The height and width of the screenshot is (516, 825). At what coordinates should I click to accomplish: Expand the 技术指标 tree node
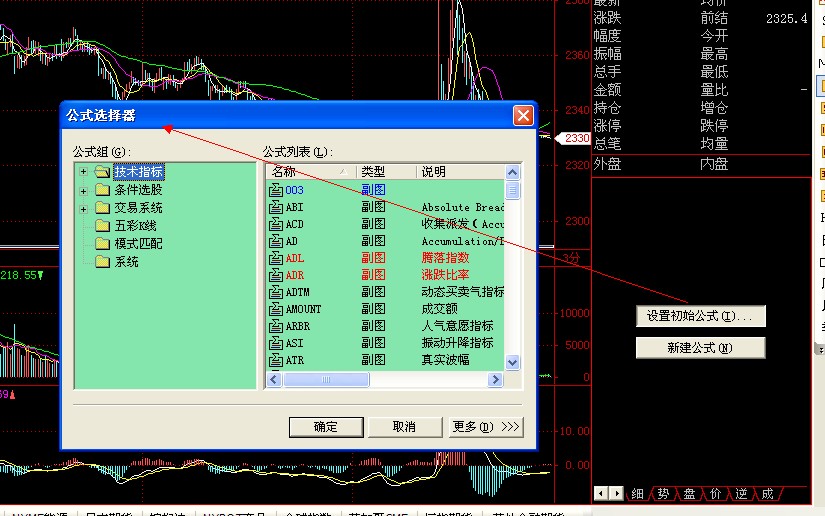(x=83, y=172)
